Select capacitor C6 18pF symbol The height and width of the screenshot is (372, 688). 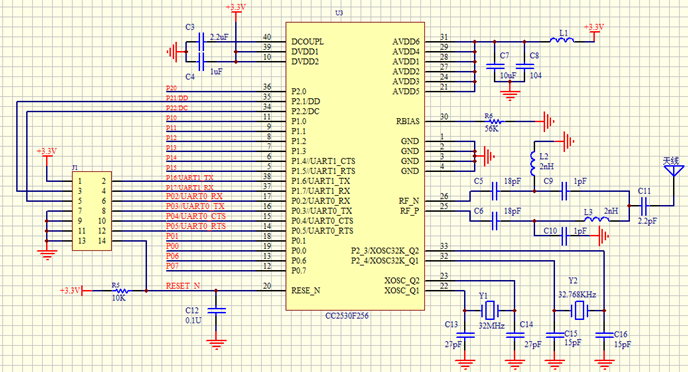coord(495,221)
